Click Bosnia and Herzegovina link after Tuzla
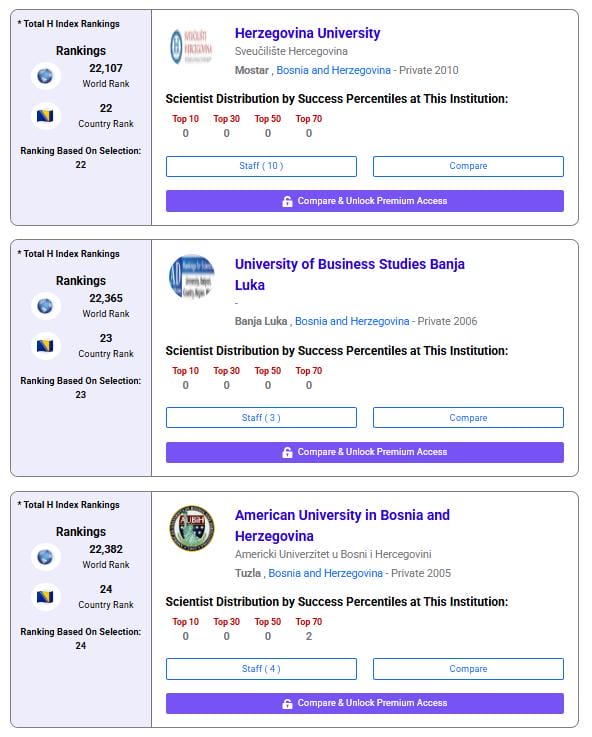 point(325,573)
